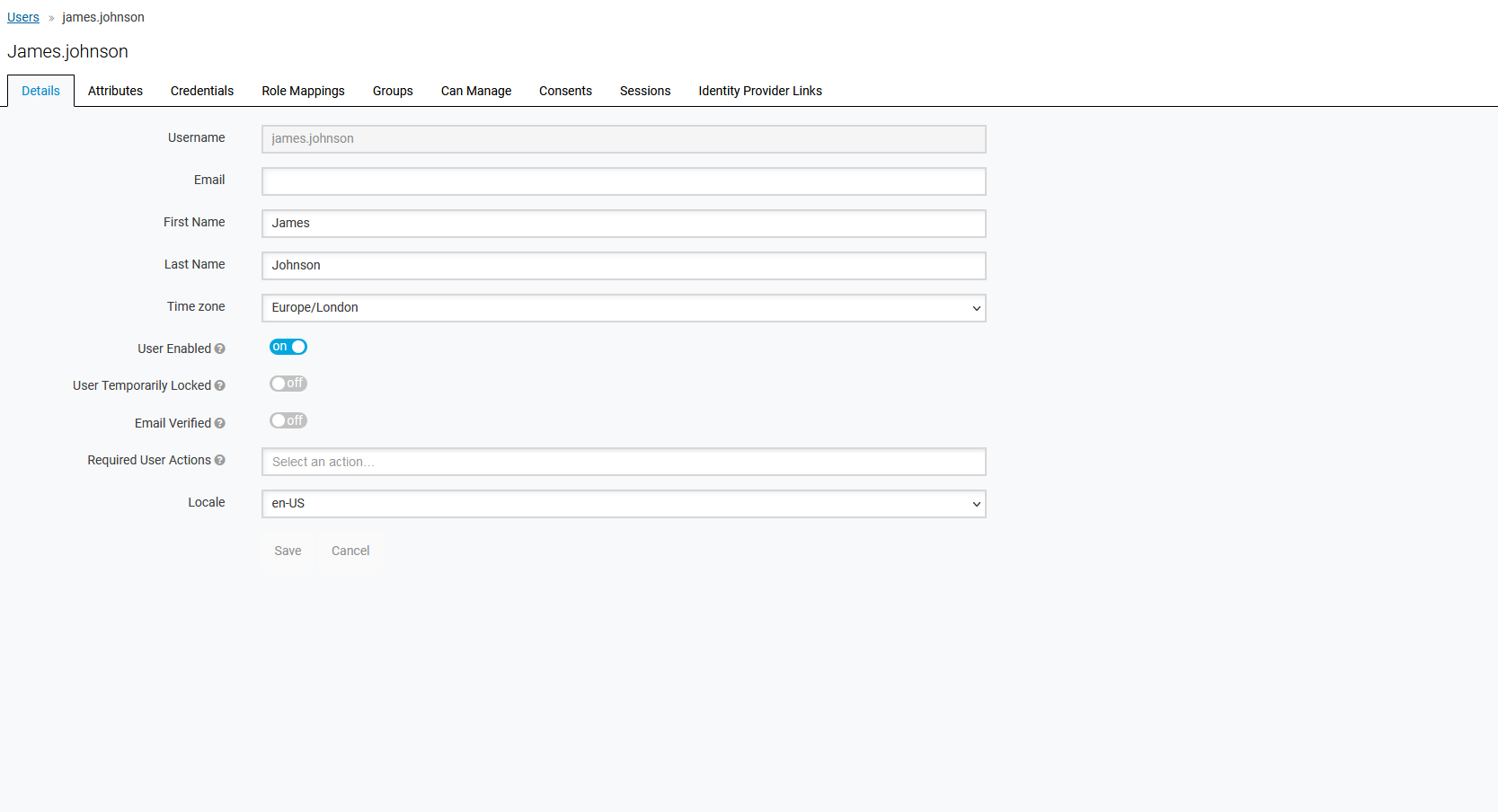This screenshot has height=812, width=1498.
Task: Click help icon next to User Enabled
Action: 219,349
